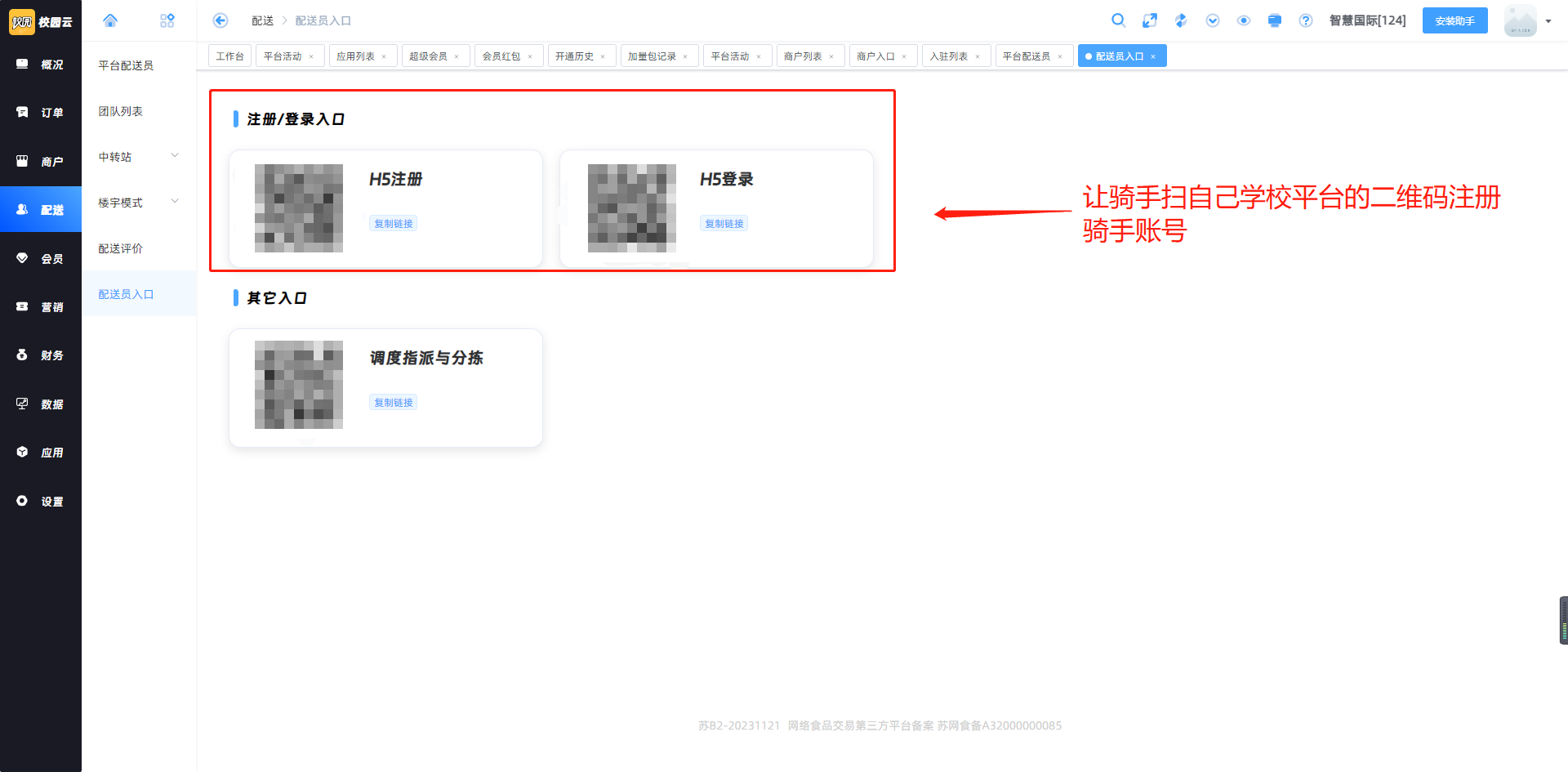Open 财务 in the left sidebar
The height and width of the screenshot is (772, 1568).
pyautogui.click(x=41, y=355)
